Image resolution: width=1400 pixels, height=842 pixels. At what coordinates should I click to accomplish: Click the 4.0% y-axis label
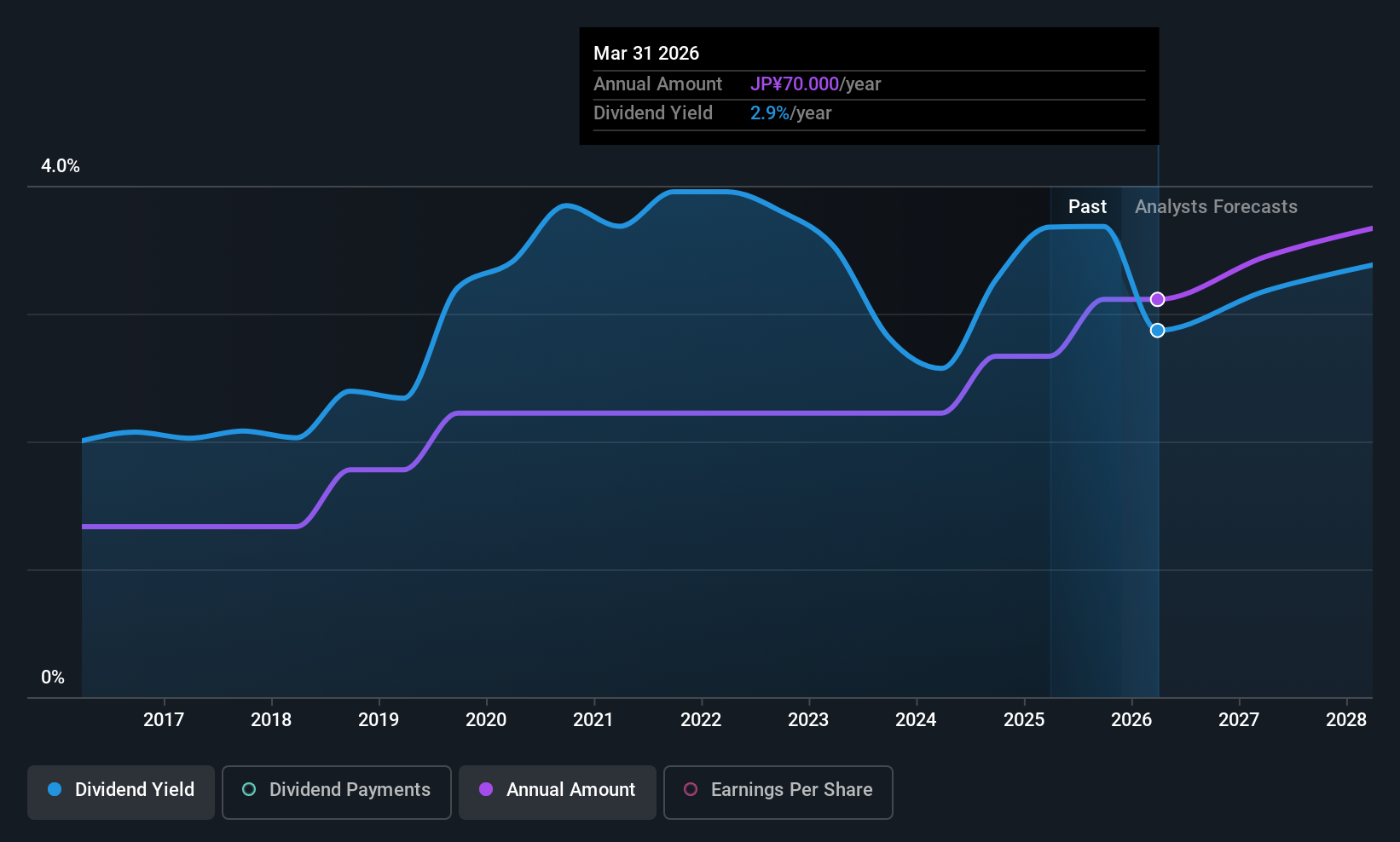tap(61, 166)
